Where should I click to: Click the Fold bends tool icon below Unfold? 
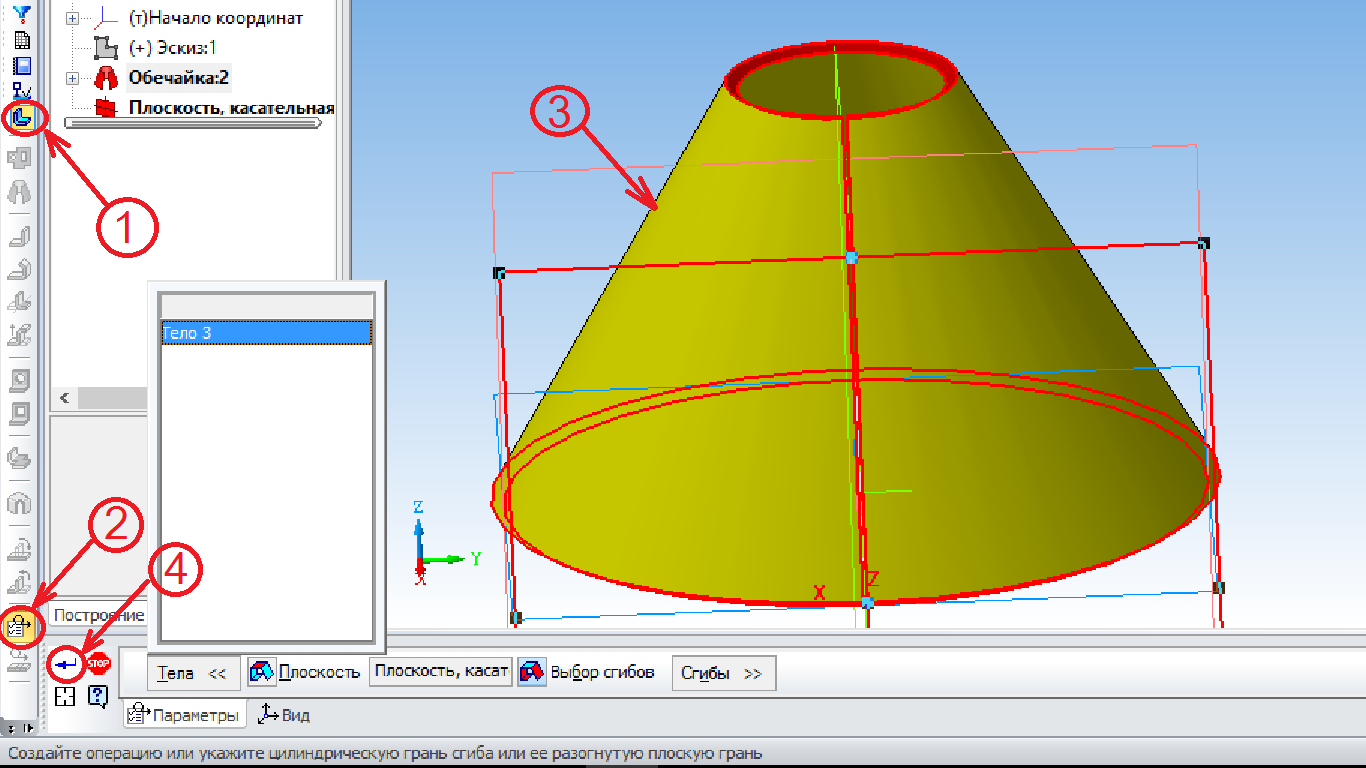pyautogui.click(x=19, y=659)
